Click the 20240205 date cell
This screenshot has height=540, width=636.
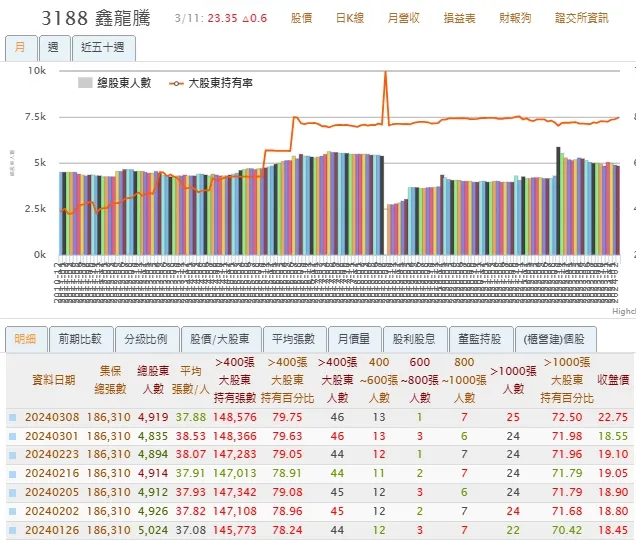pyautogui.click(x=52, y=493)
